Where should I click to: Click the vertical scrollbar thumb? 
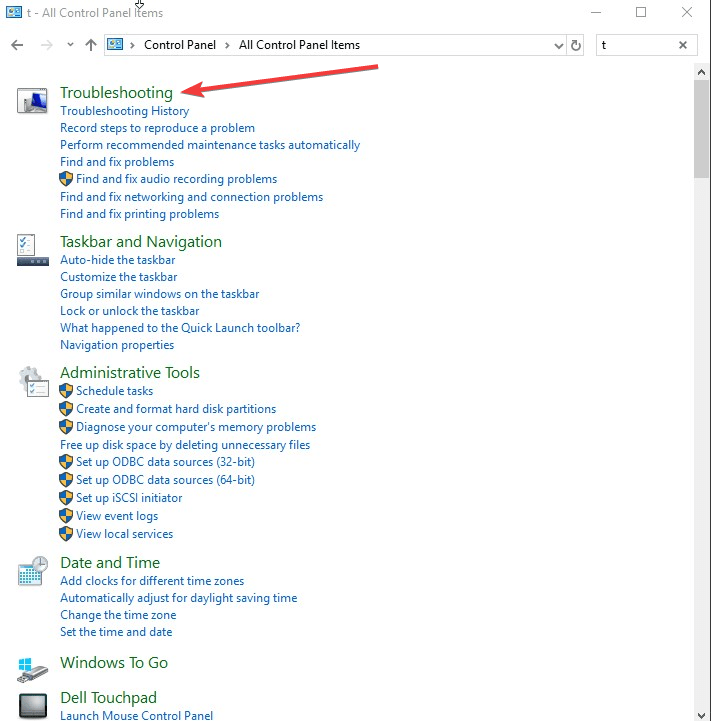(x=702, y=125)
